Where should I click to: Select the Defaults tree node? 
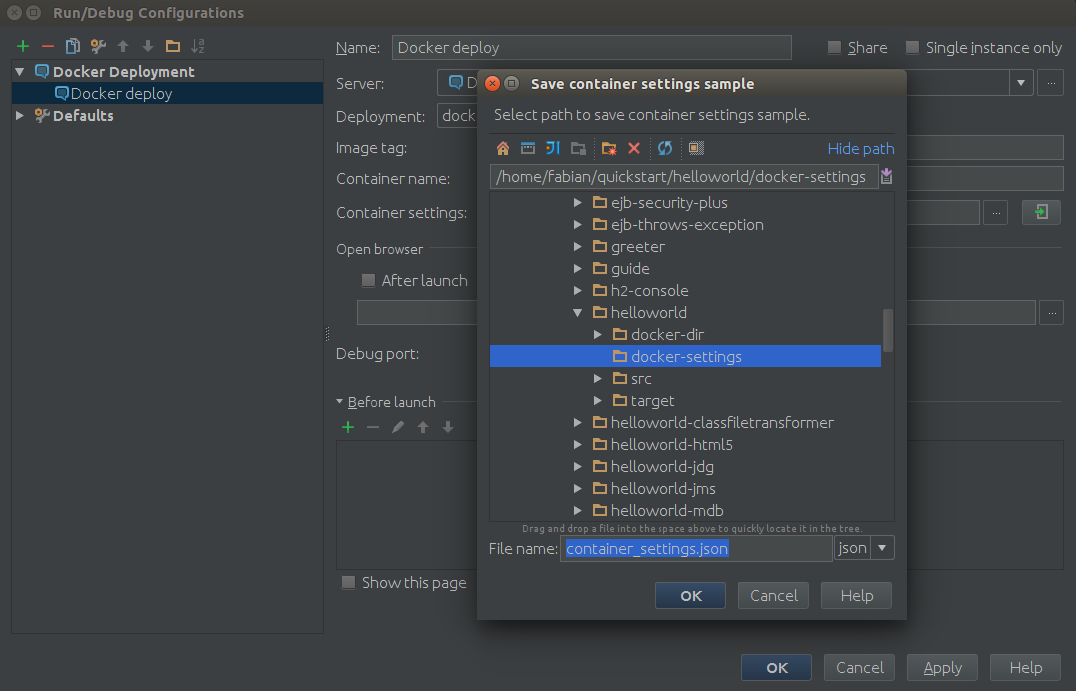[82, 116]
